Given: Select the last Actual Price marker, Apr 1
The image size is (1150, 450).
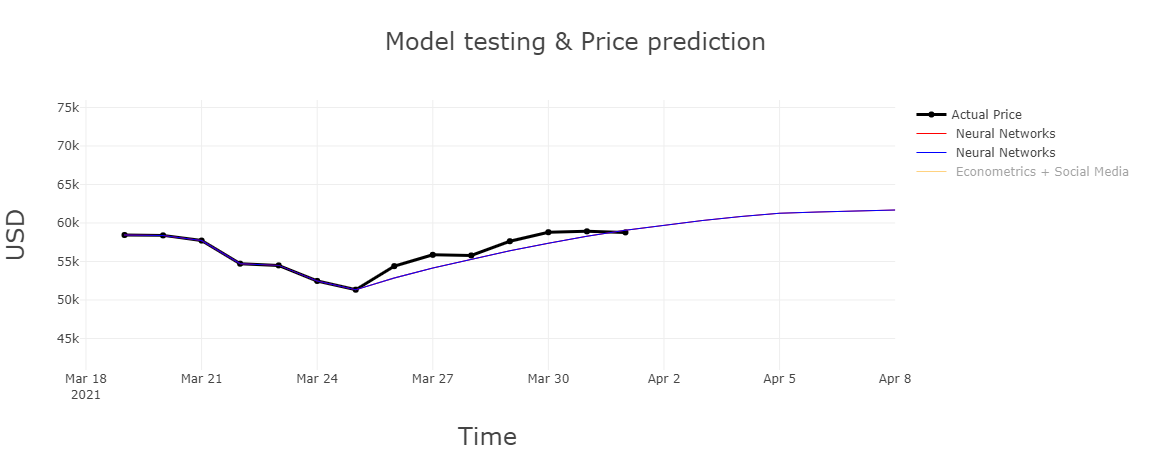Looking at the screenshot, I should 625,232.
